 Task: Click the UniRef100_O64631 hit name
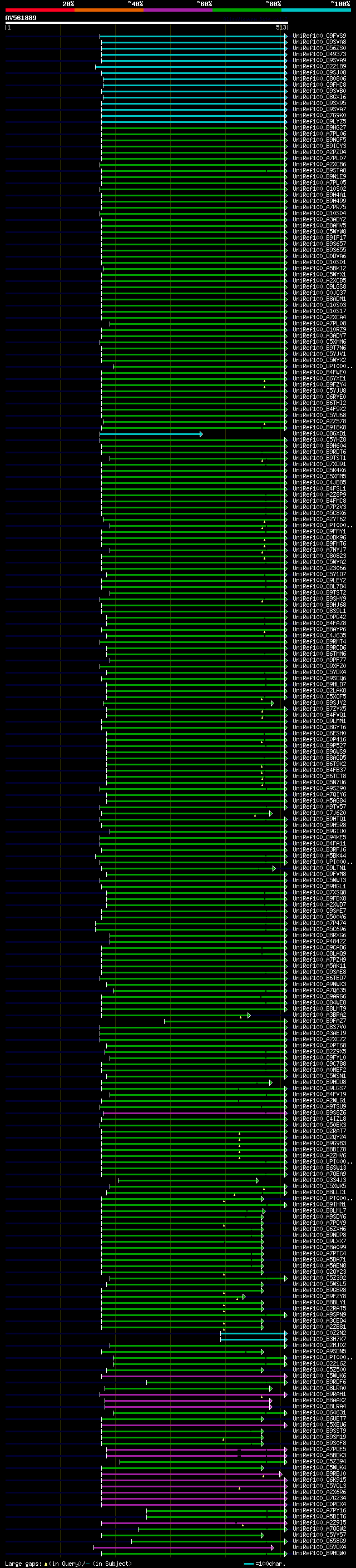pyautogui.click(x=319, y=1413)
